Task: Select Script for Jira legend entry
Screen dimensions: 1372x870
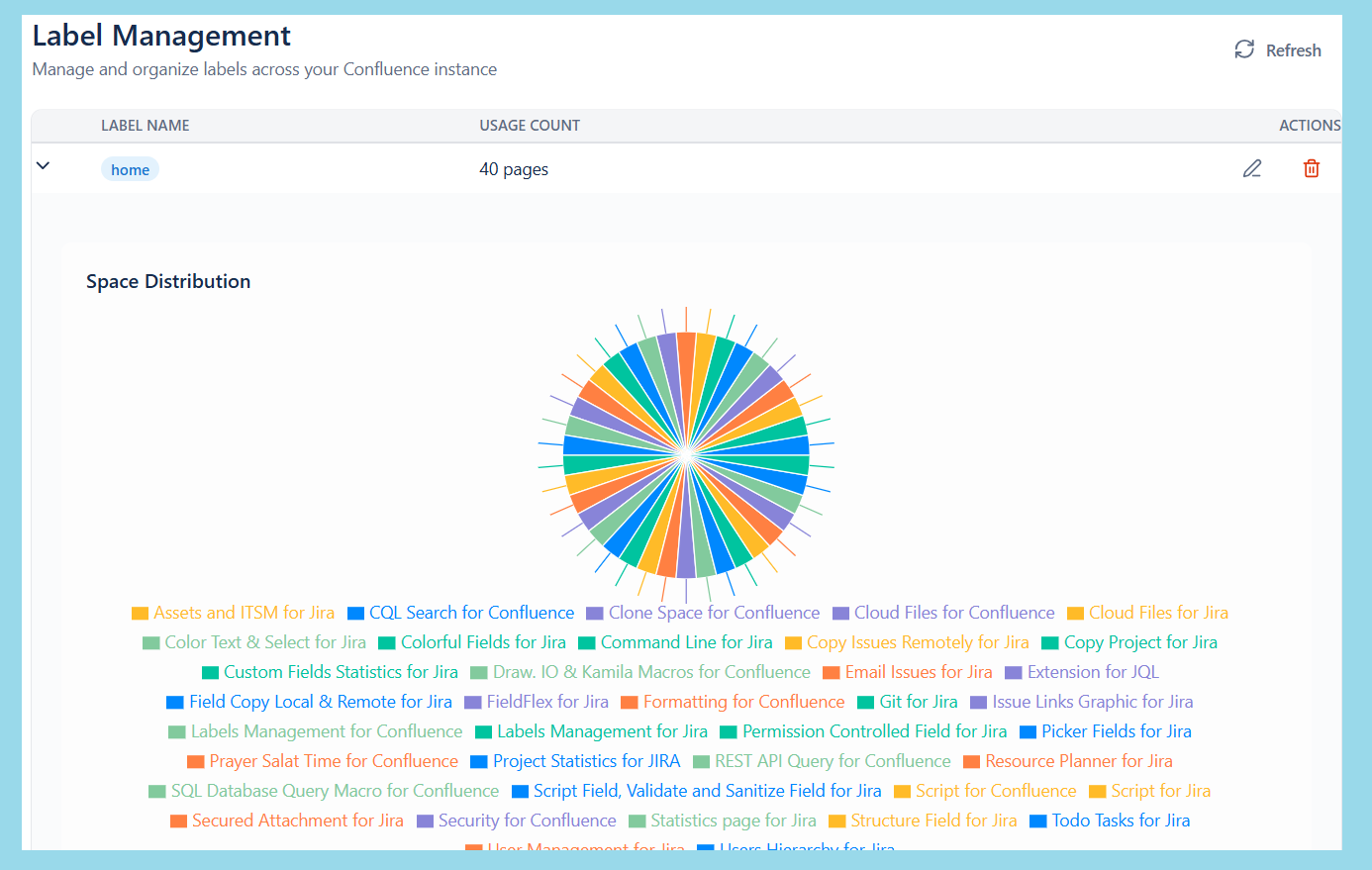Action: click(1150, 791)
